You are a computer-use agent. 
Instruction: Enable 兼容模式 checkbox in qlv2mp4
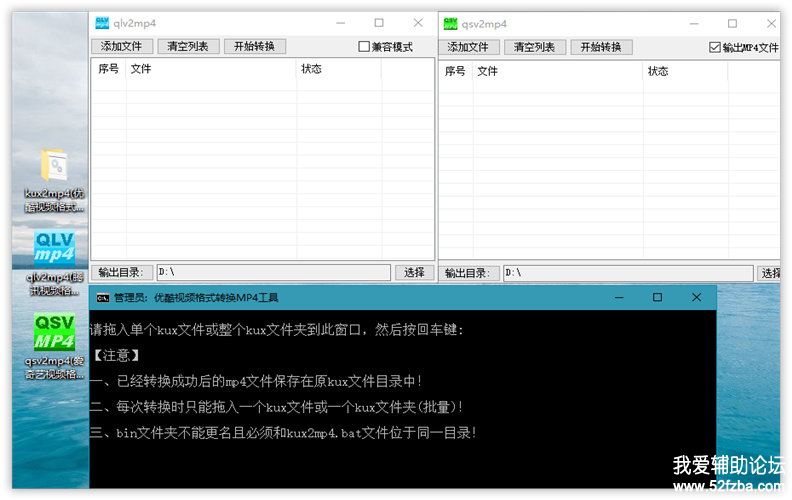point(364,47)
